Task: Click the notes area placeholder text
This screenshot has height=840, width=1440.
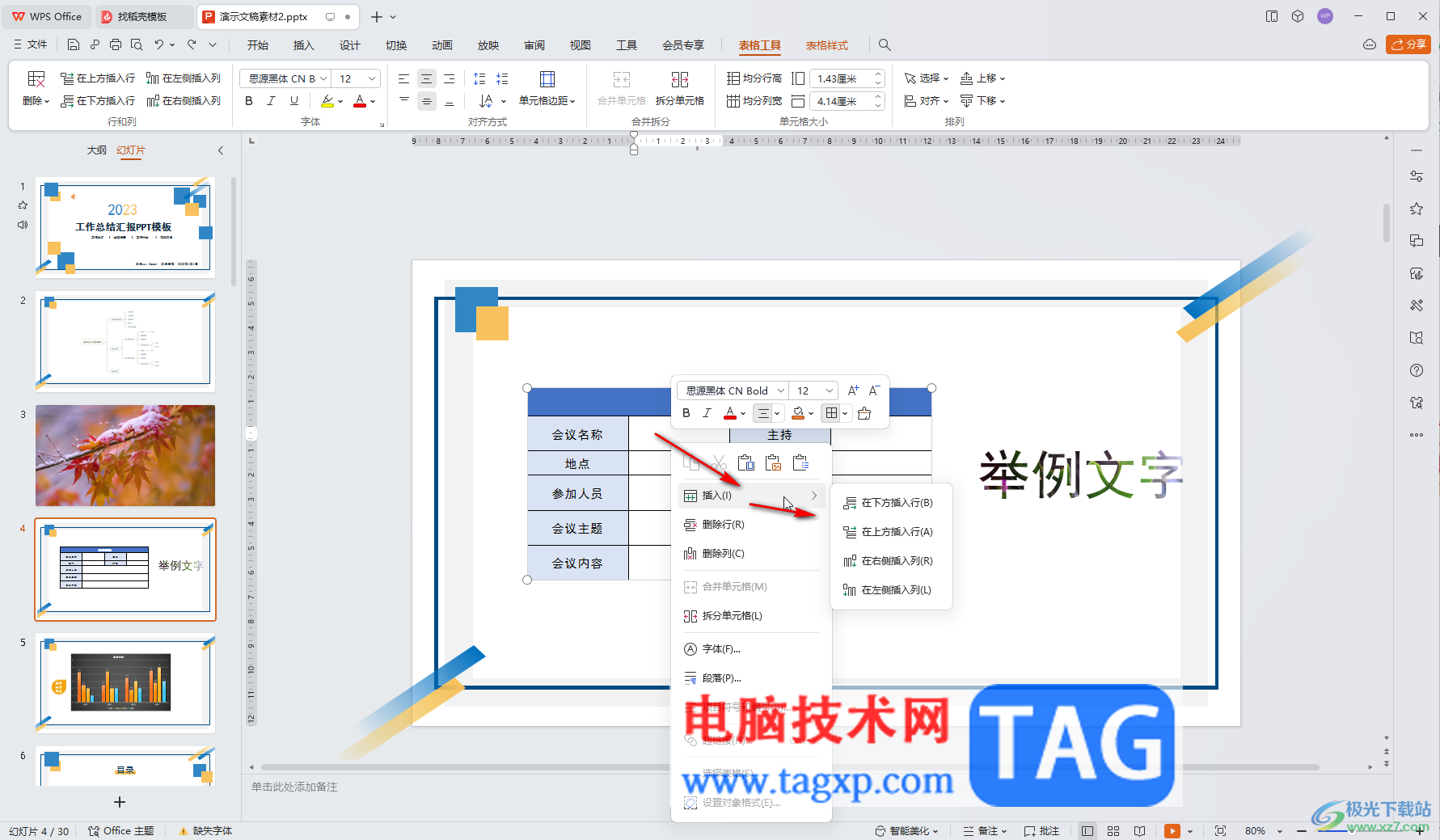Action: pyautogui.click(x=294, y=787)
